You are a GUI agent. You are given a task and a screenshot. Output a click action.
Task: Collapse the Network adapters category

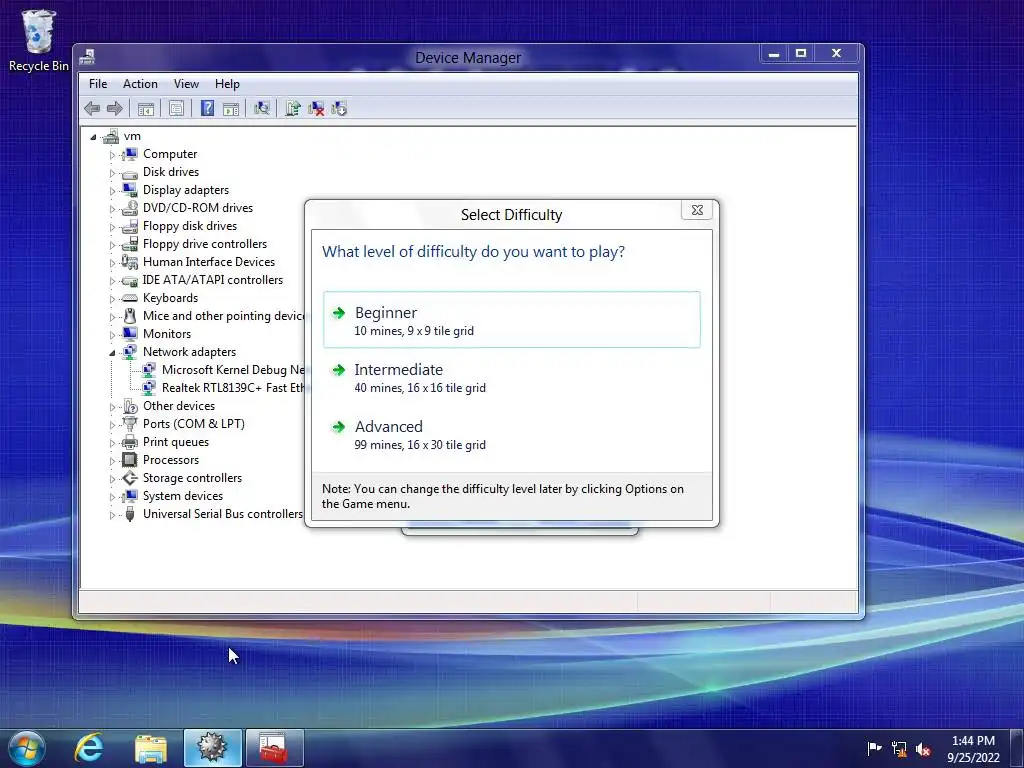(x=112, y=353)
